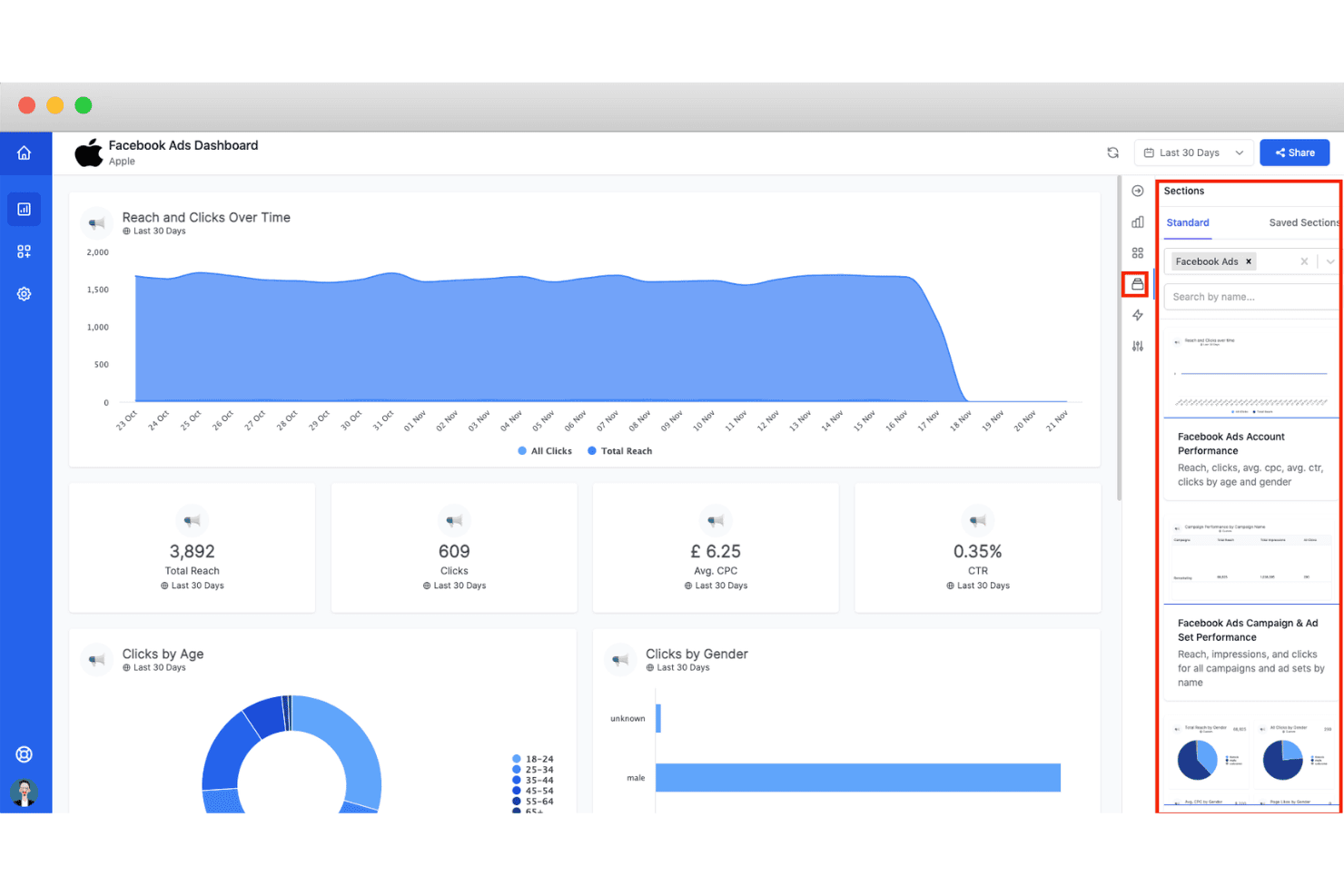Image resolution: width=1344 pixels, height=896 pixels.
Task: Toggle the 45-54 age legend entry
Action: pos(533,791)
